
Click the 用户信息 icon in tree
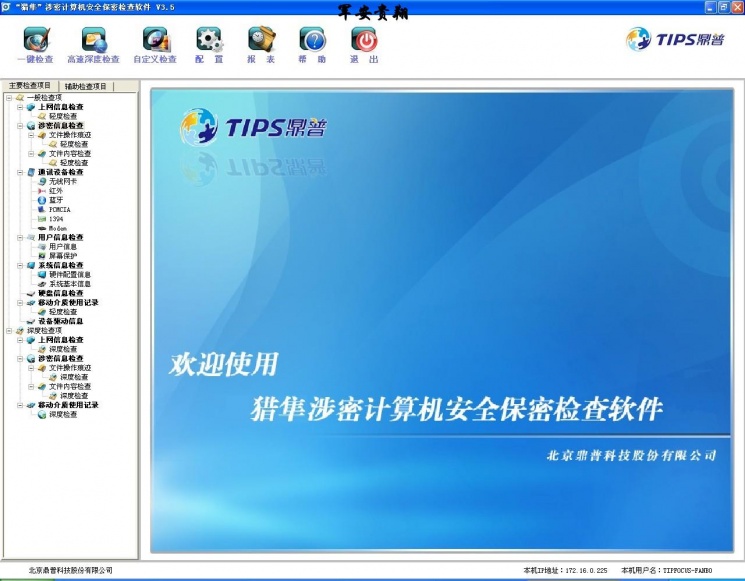tap(42, 247)
